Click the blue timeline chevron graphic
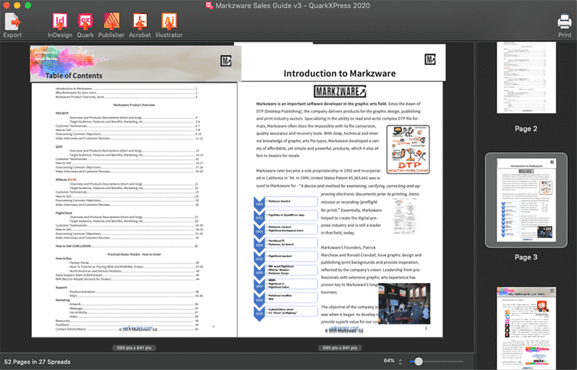Screen dimensions: 577x370 pos(259,259)
